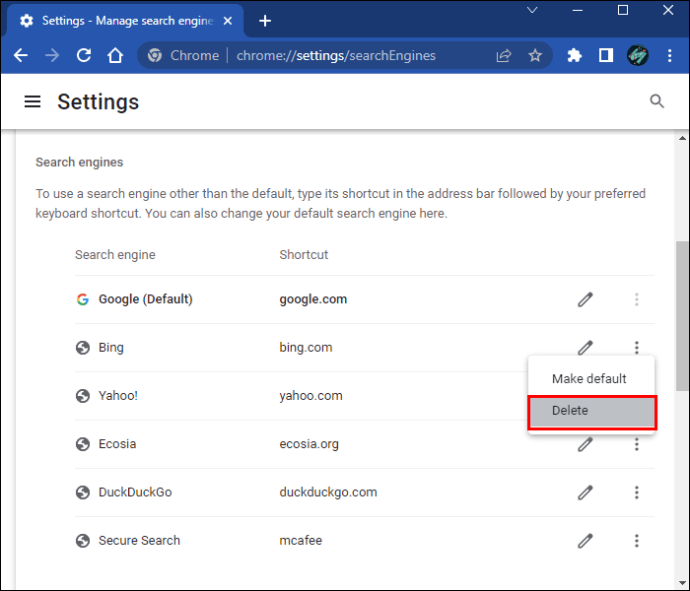This screenshot has width=690, height=591.
Task: Reload the page
Action: coord(84,56)
